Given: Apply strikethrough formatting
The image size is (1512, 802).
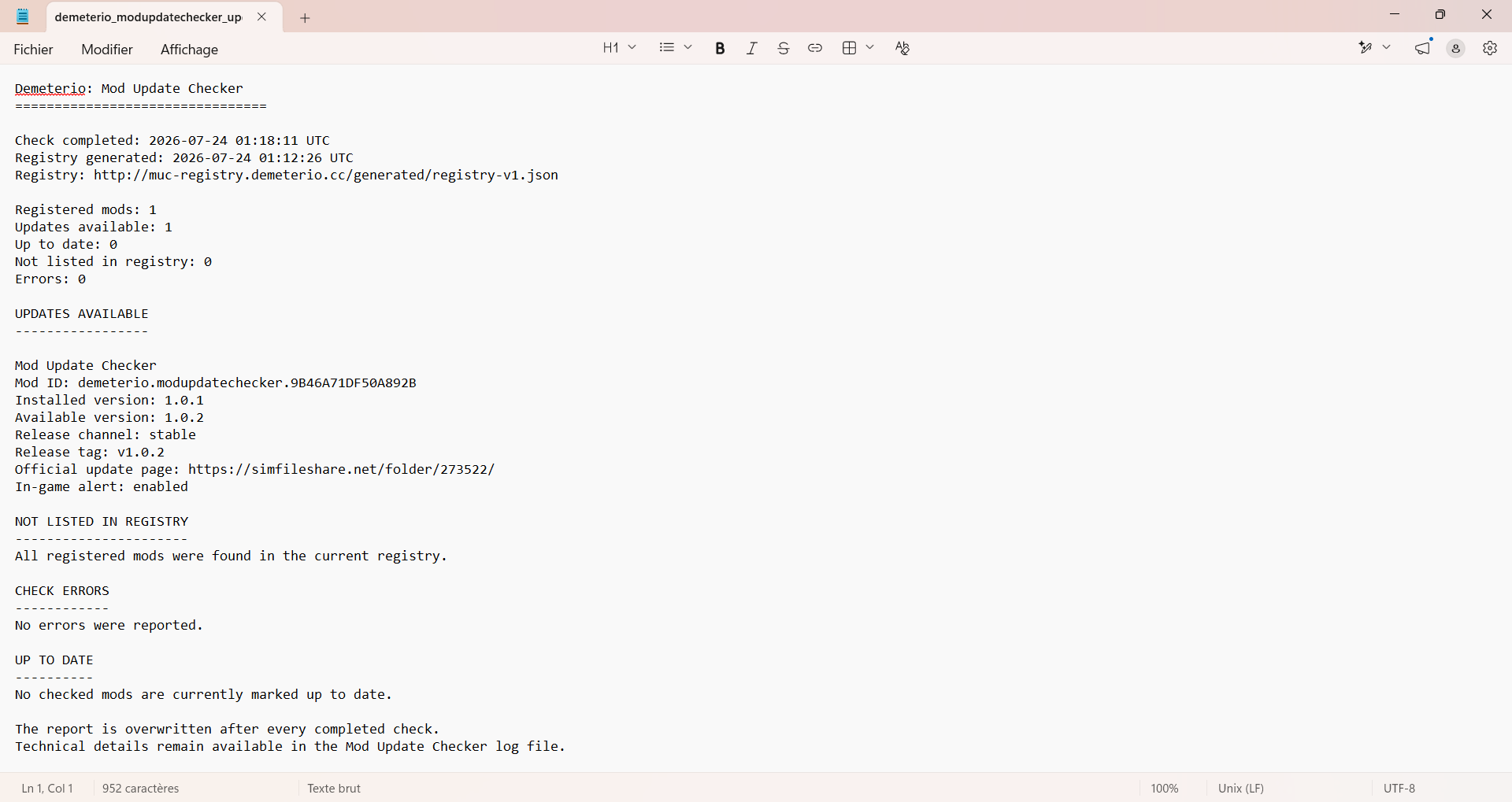Looking at the screenshot, I should click(x=784, y=48).
